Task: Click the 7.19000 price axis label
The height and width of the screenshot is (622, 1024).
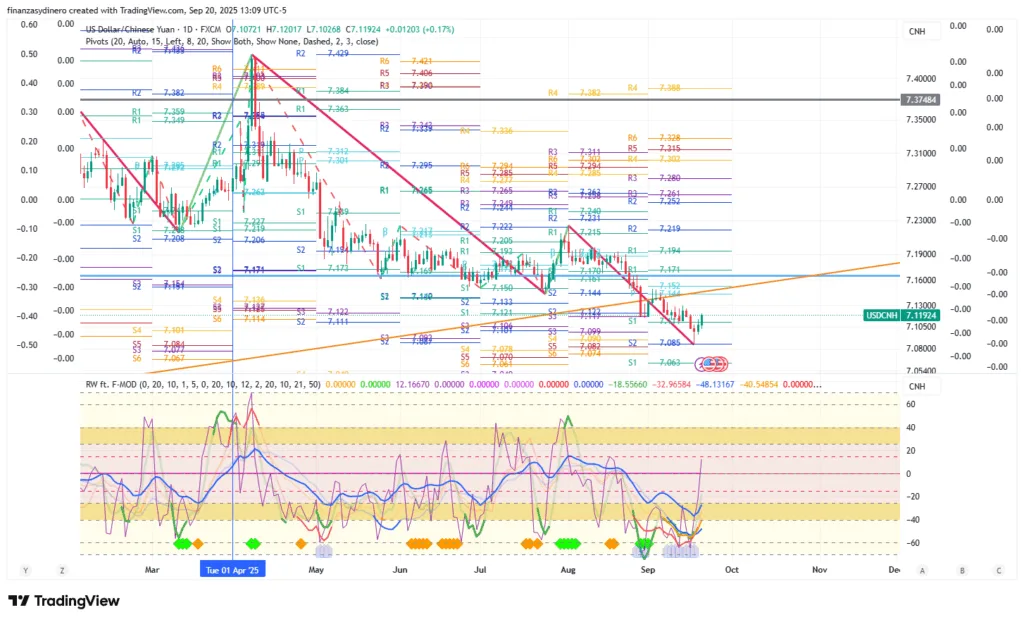Action: [921, 254]
